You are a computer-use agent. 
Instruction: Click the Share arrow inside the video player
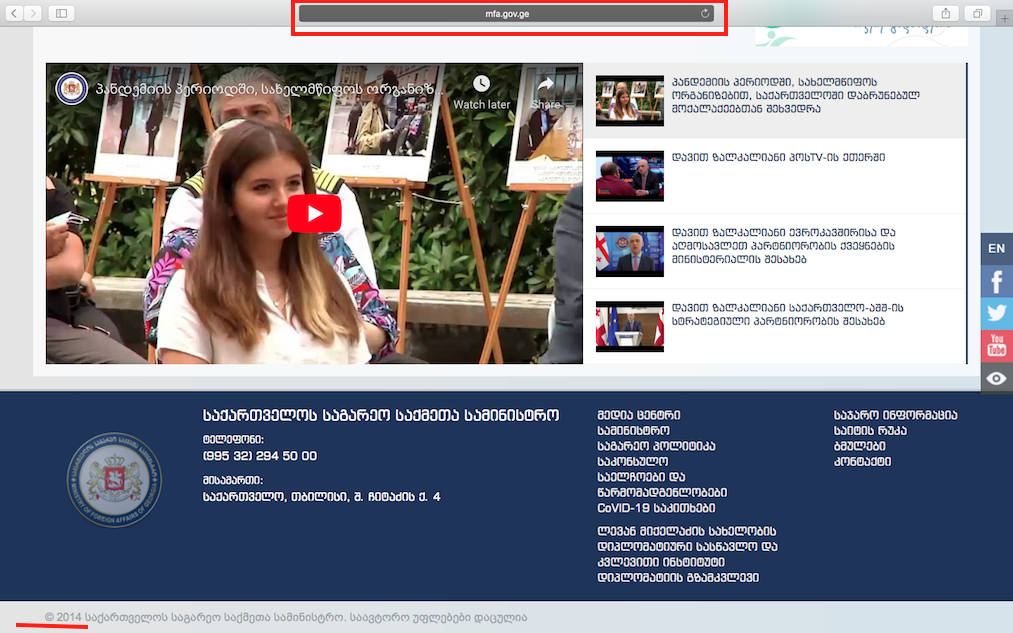(x=546, y=85)
